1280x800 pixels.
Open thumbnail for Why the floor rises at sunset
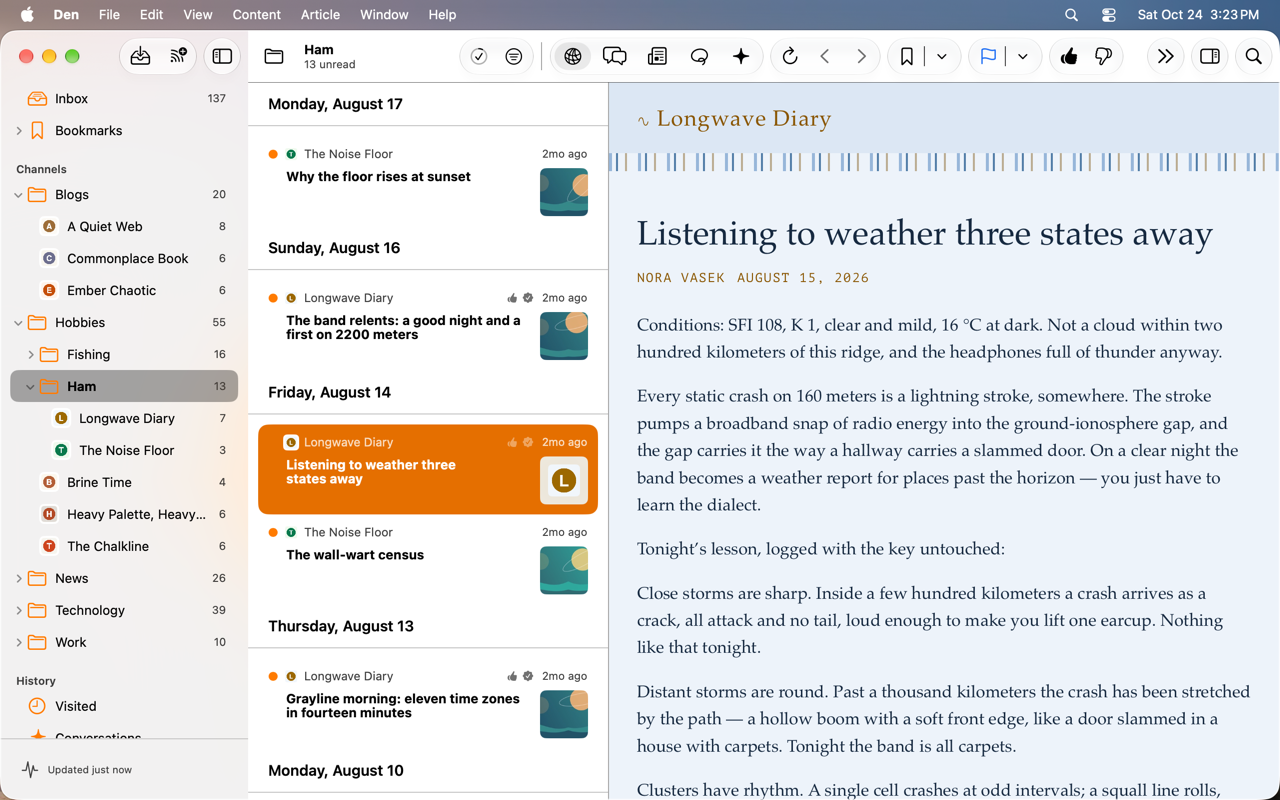tap(564, 192)
